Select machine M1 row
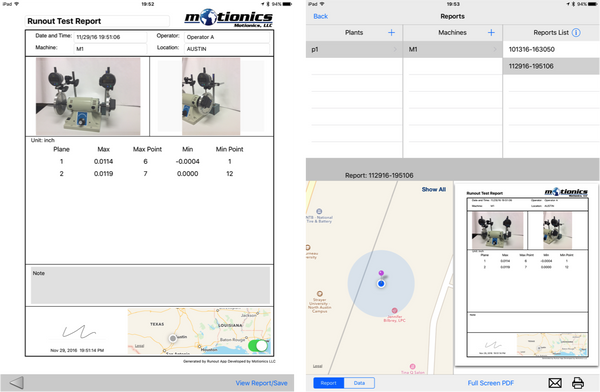This screenshot has height=392, width=600. pyautogui.click(x=453, y=49)
